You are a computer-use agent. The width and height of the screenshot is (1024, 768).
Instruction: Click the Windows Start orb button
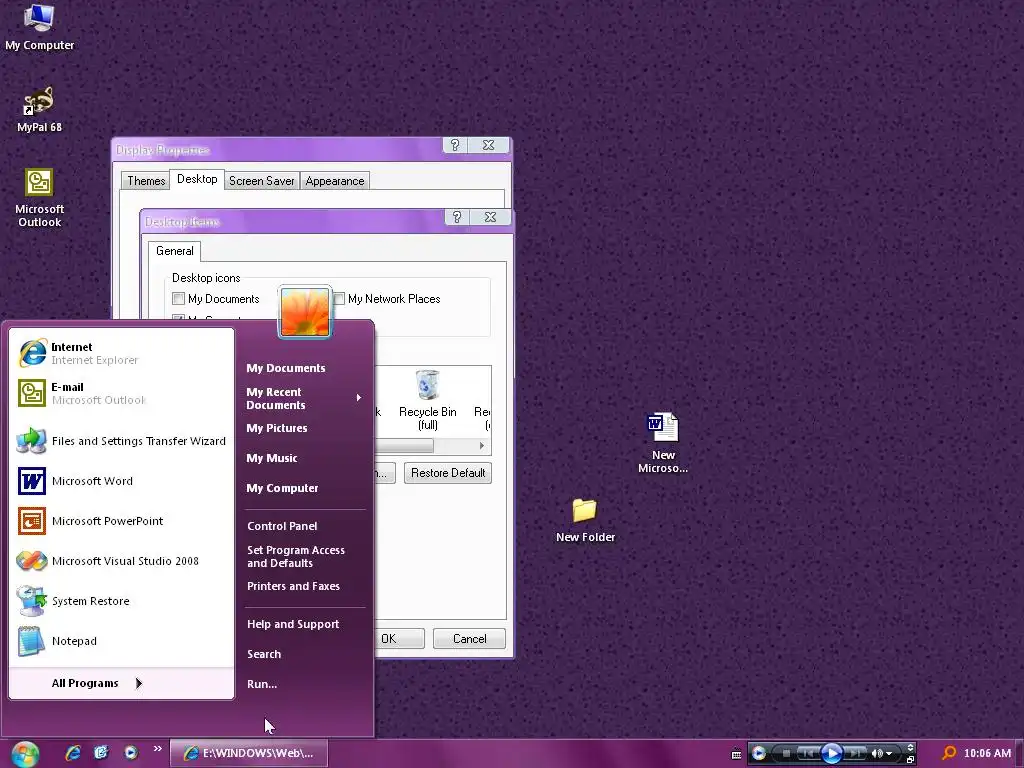point(25,754)
